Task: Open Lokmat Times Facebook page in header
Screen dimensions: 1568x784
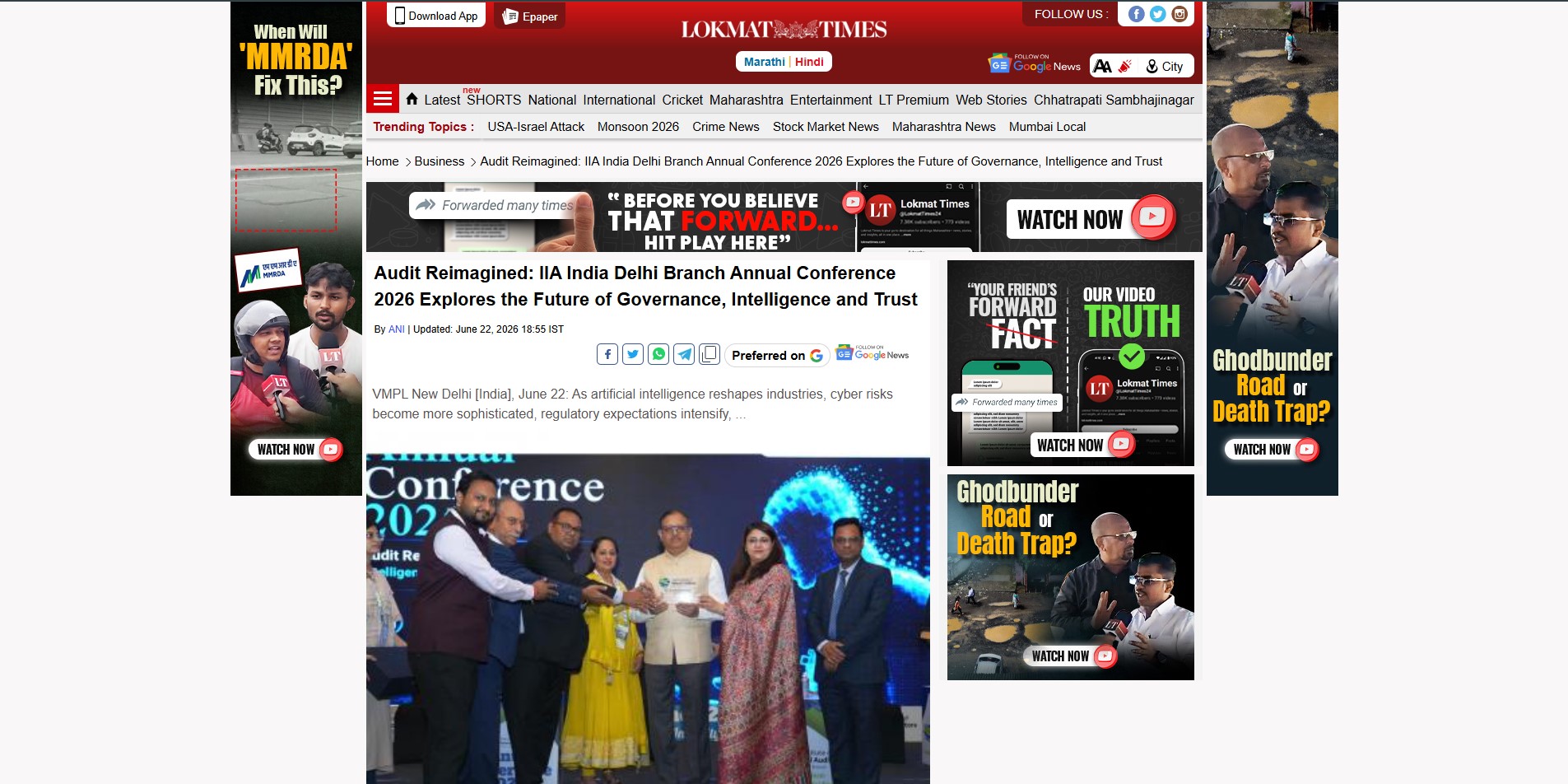Action: [x=1136, y=14]
